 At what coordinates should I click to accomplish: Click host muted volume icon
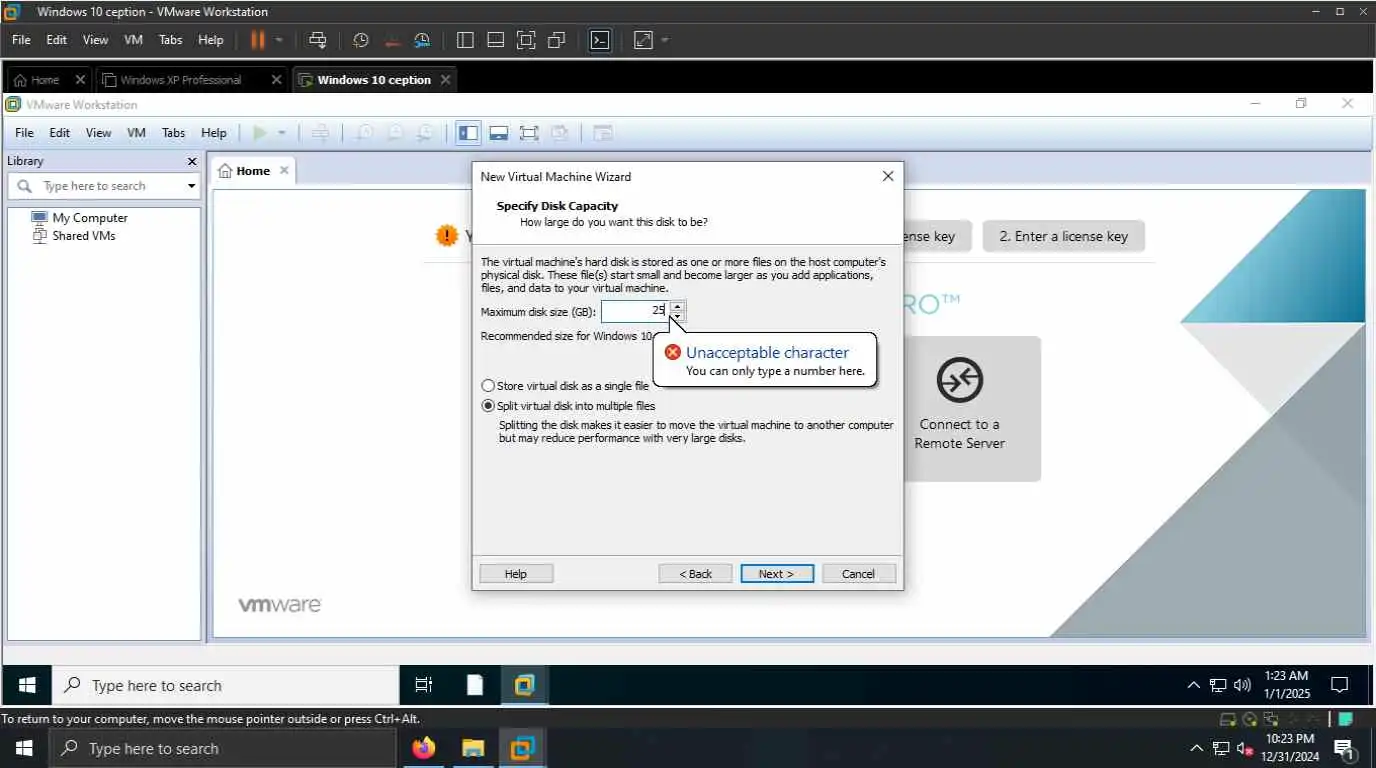(x=1246, y=748)
